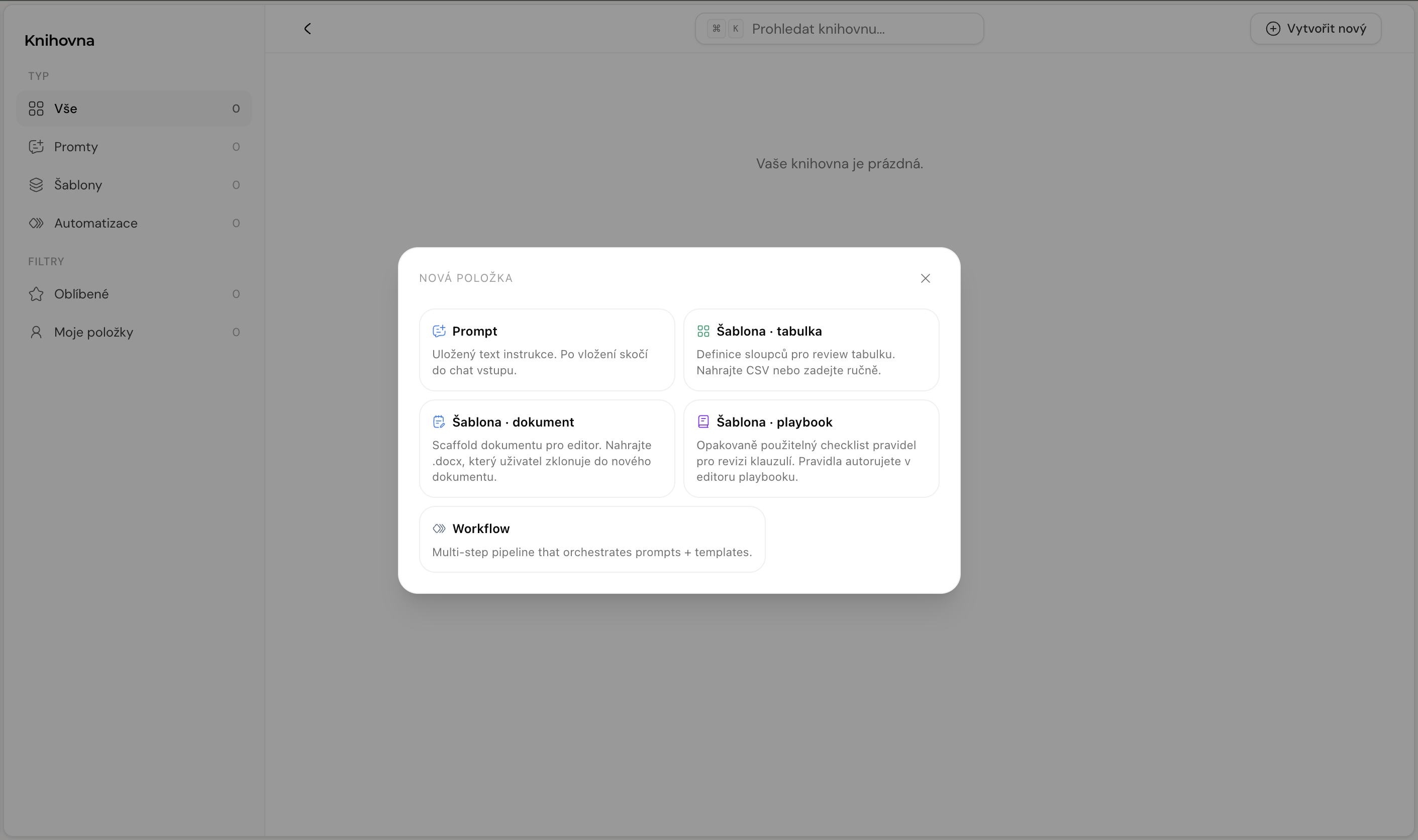Click the Oblíbené count of 0
Screen dimensions: 1418x840
point(236,294)
